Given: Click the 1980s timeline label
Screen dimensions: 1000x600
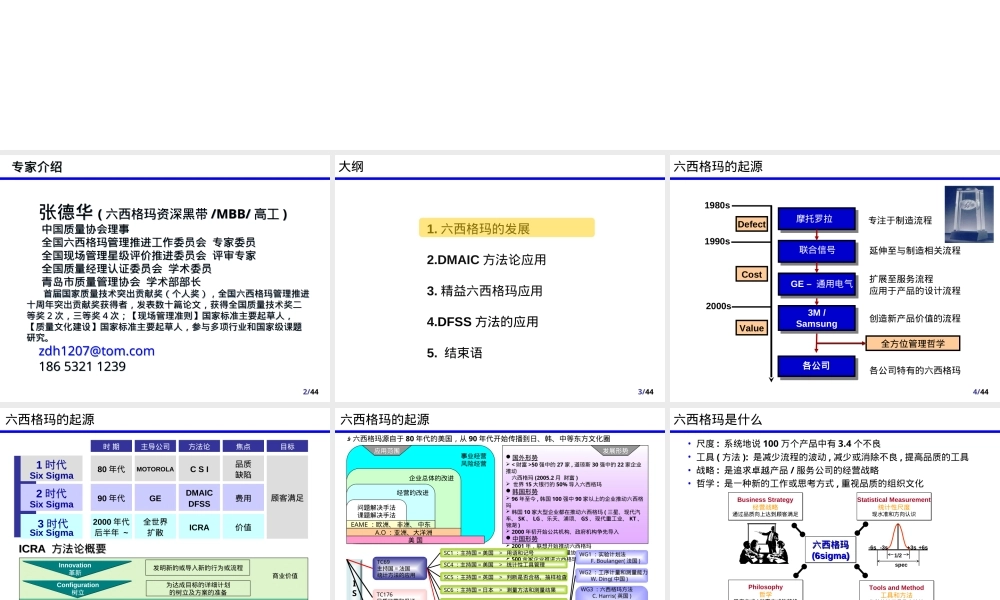Looking at the screenshot, I should [x=717, y=205].
